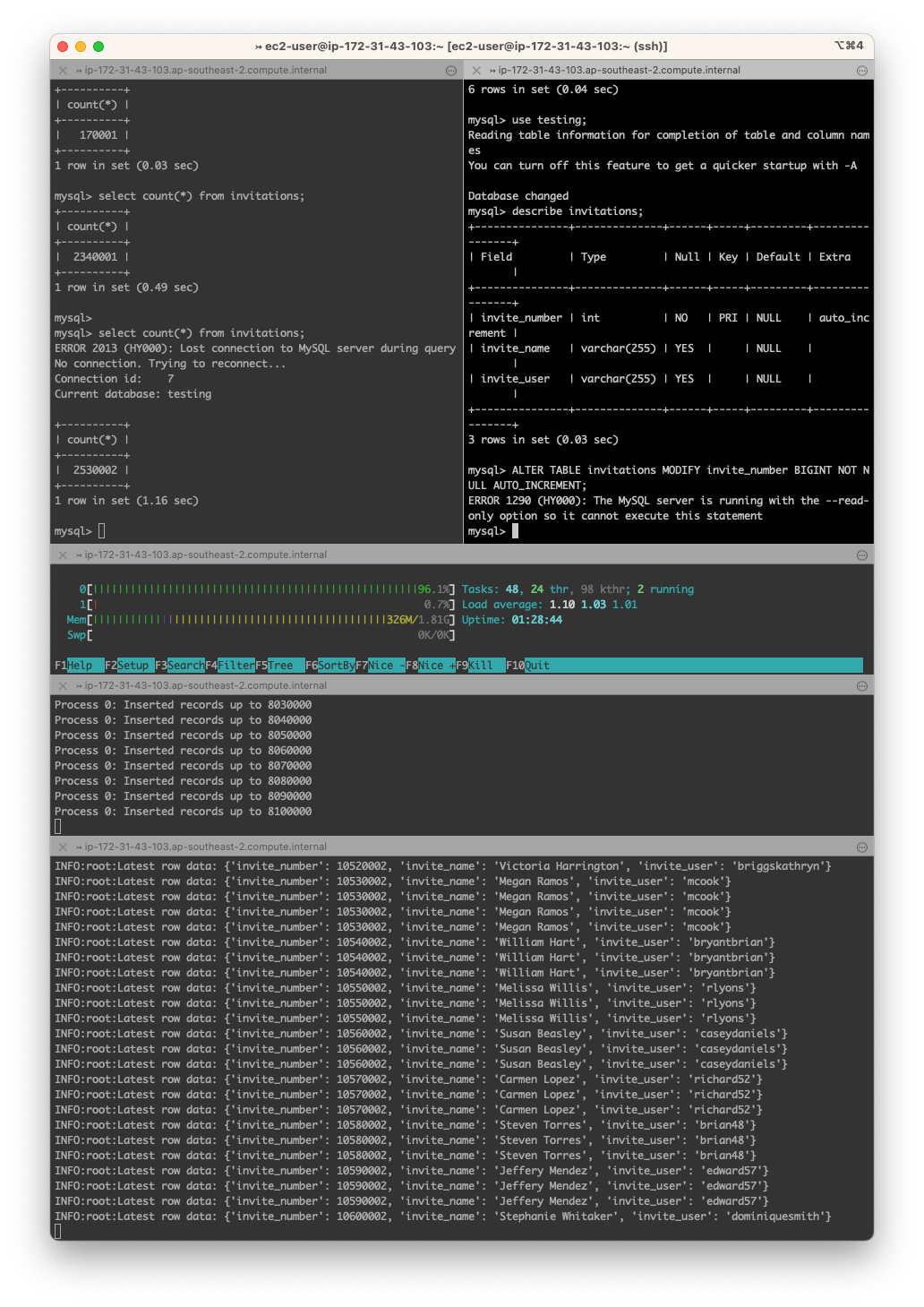The image size is (924, 1307).
Task: Click the red window close light
Action: tap(63, 47)
